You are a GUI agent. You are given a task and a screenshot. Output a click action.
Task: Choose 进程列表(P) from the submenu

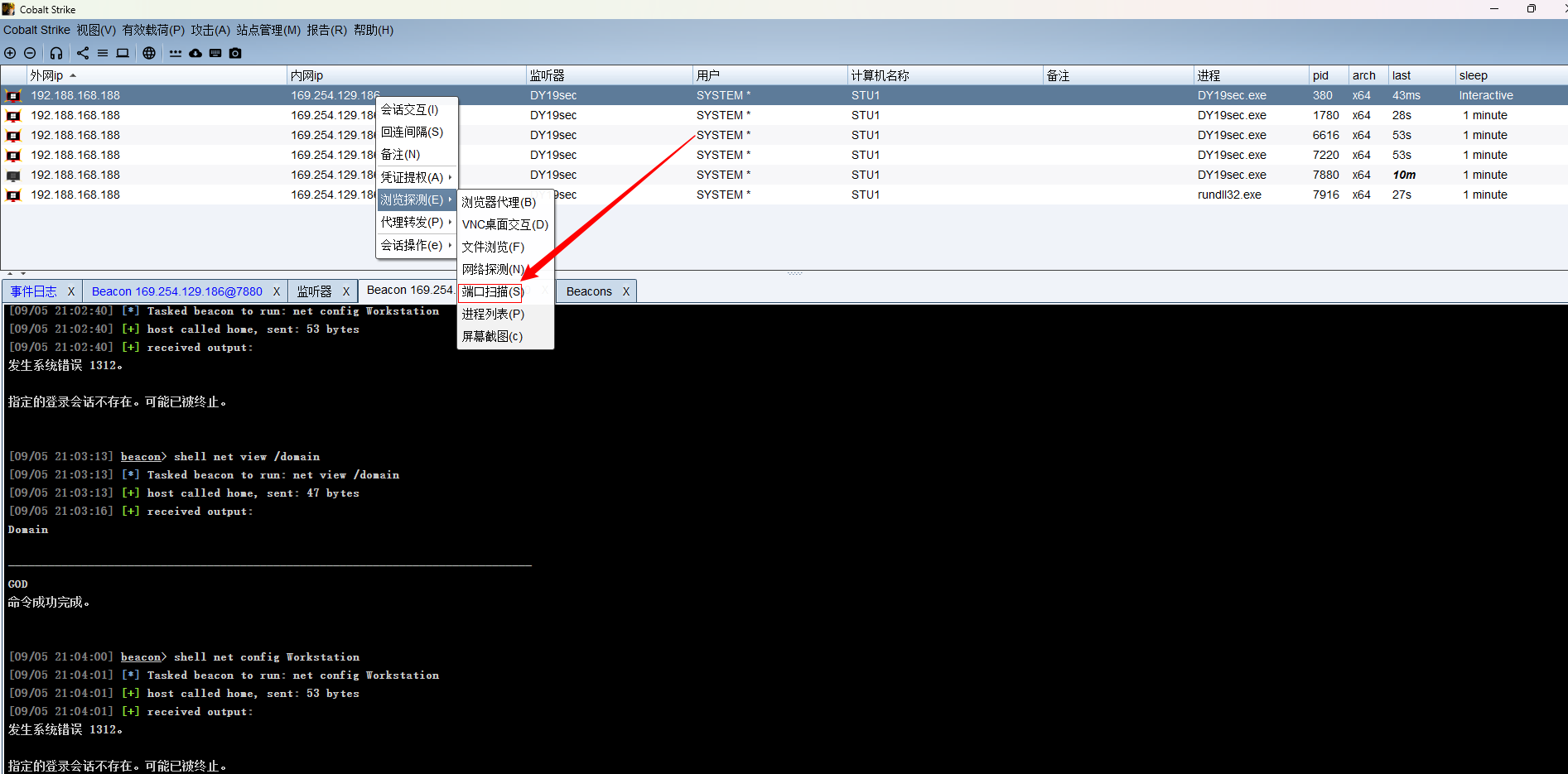(505, 314)
